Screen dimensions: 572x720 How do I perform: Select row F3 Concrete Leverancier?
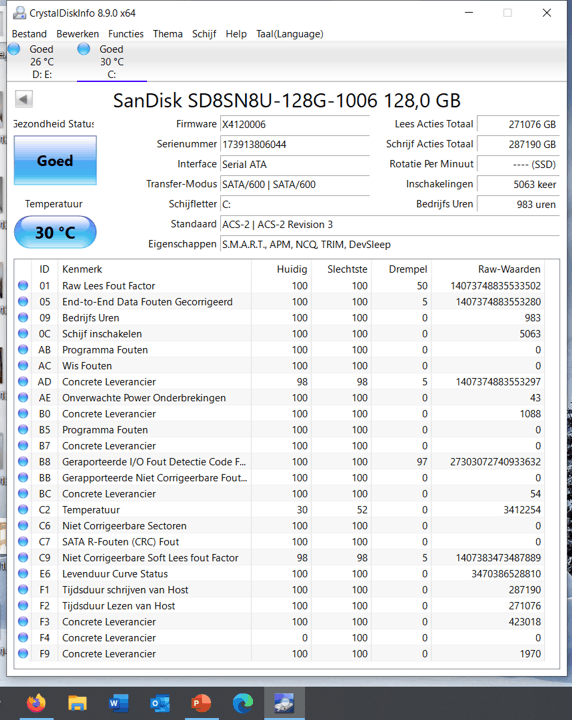[x=280, y=622]
